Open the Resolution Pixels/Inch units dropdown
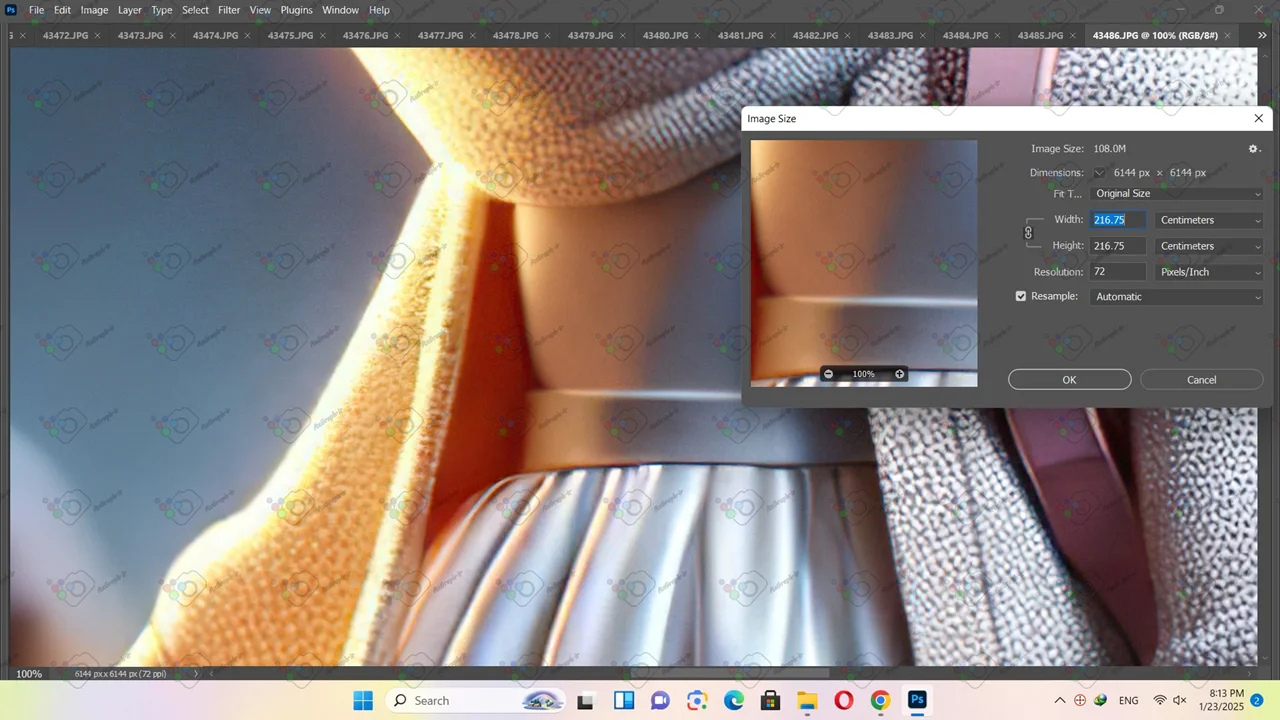 (1209, 272)
